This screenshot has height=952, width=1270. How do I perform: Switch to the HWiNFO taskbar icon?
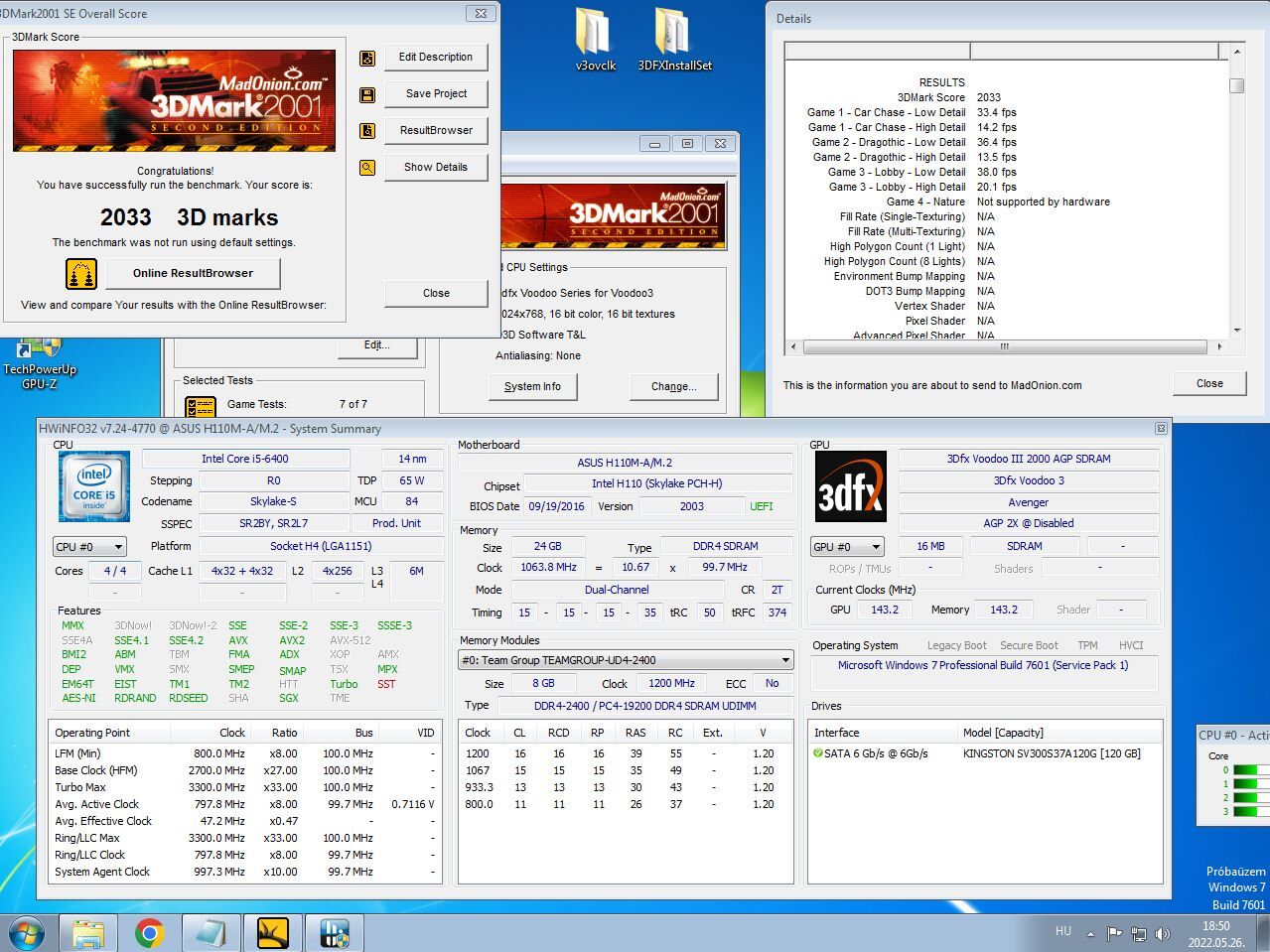coord(334,933)
